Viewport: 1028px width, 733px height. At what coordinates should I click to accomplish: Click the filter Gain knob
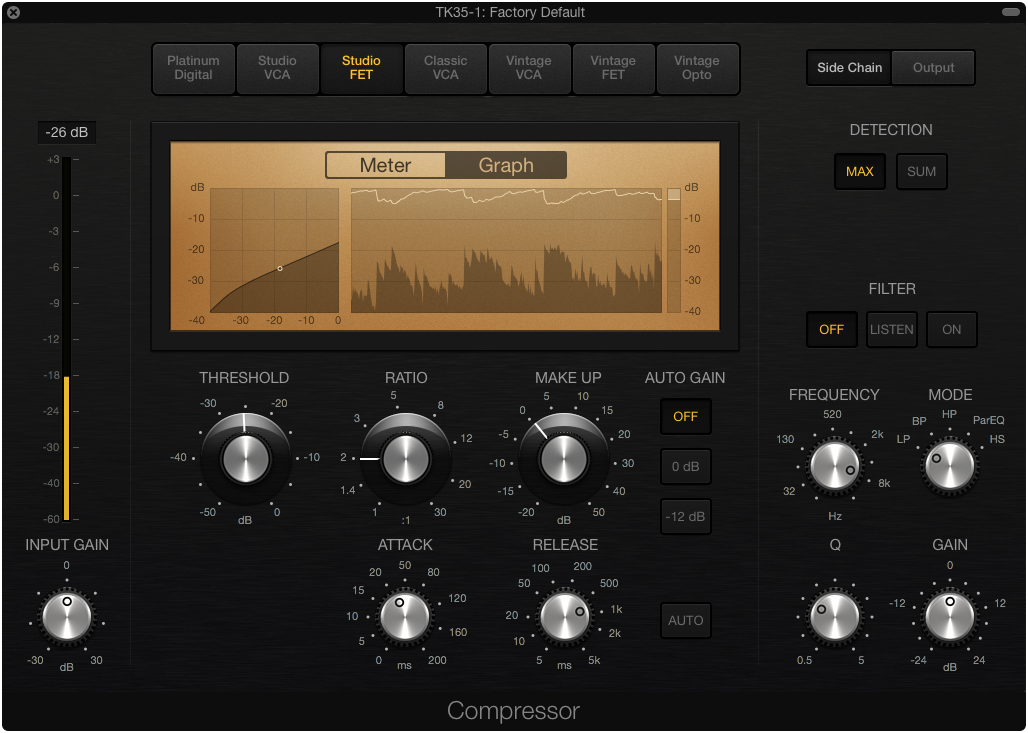point(949,617)
